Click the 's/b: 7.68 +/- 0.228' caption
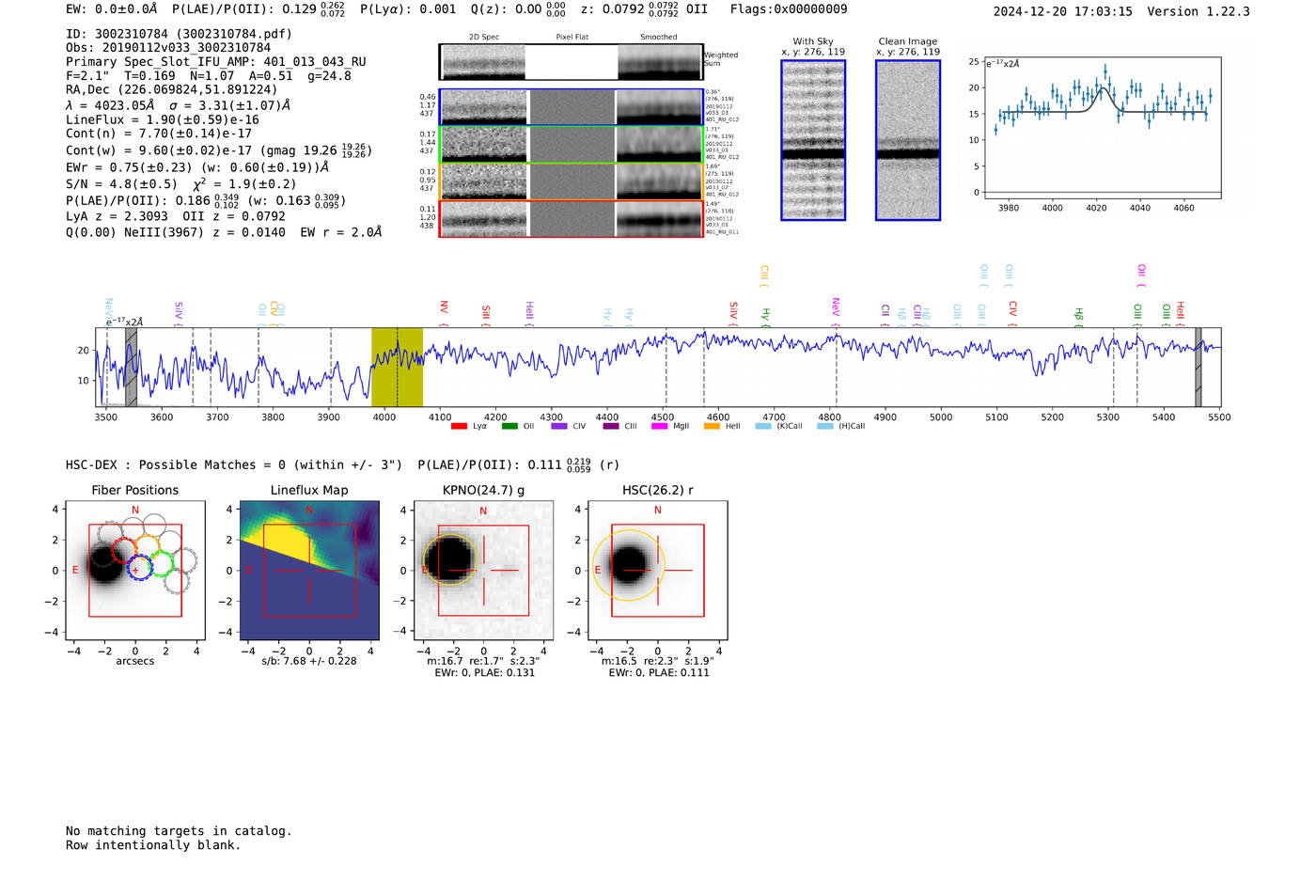The image size is (1316, 896). pyautogui.click(x=309, y=661)
